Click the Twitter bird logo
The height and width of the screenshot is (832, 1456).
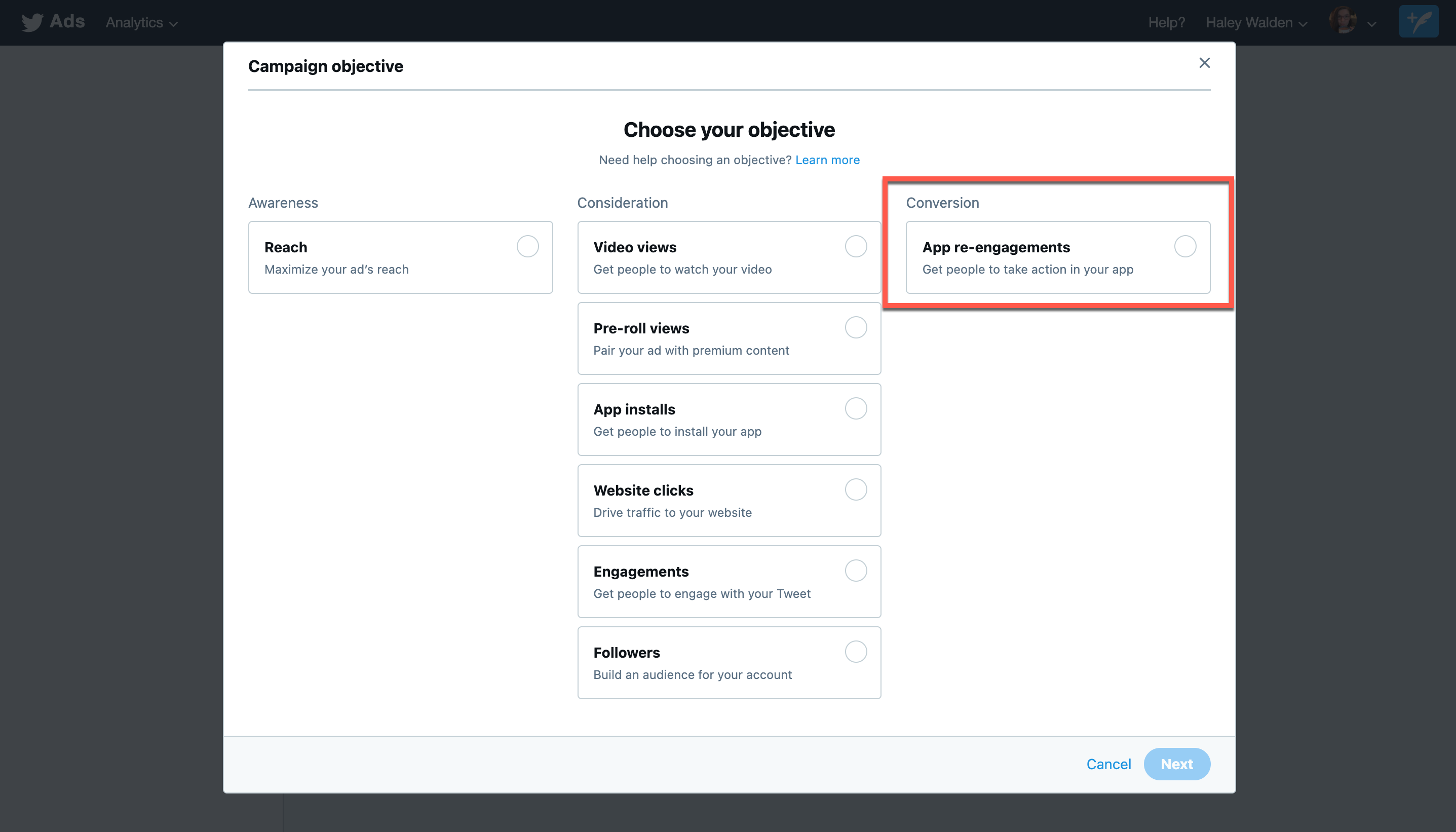click(x=32, y=22)
